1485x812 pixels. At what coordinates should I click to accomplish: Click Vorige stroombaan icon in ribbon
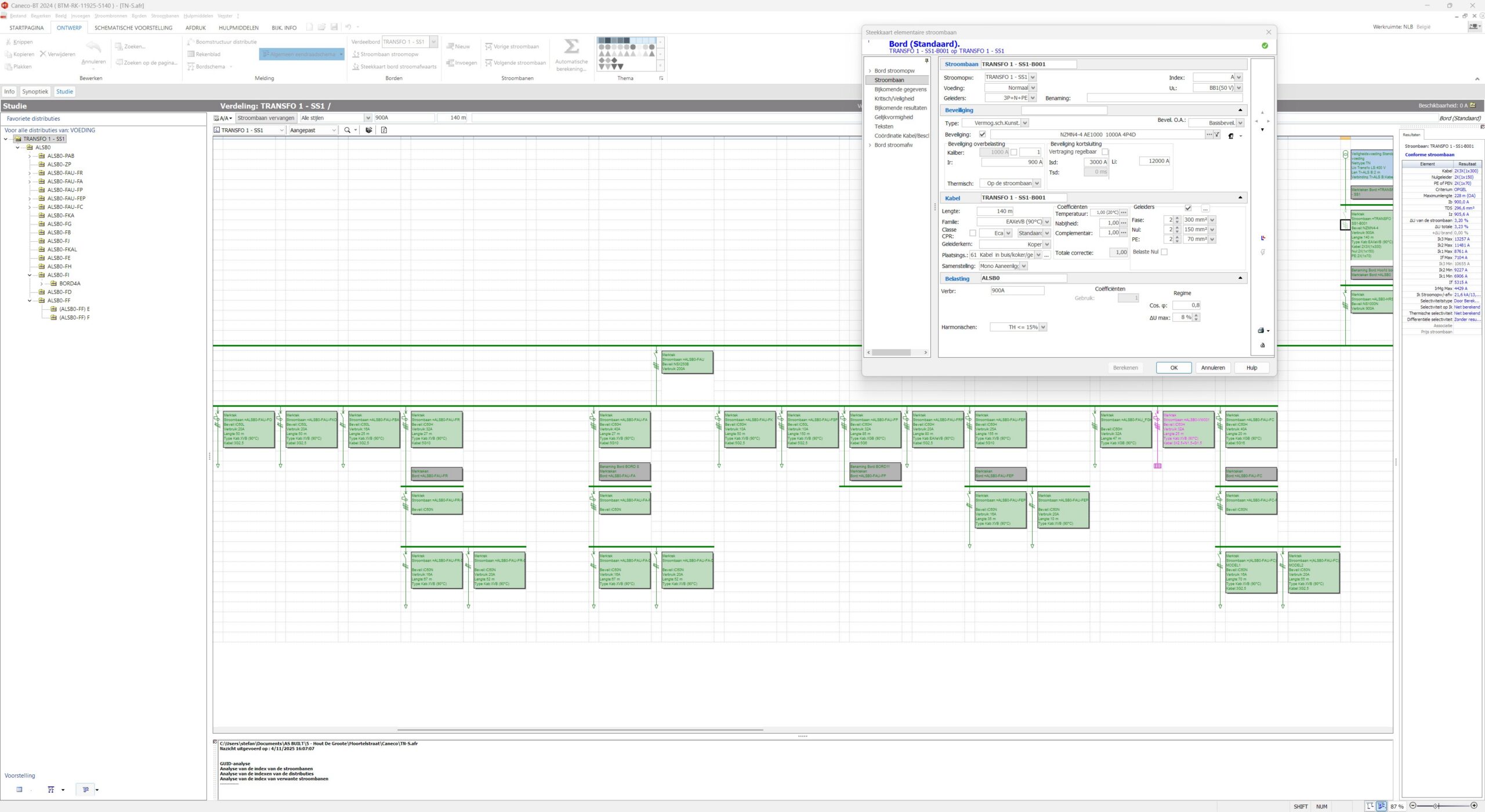(x=488, y=46)
